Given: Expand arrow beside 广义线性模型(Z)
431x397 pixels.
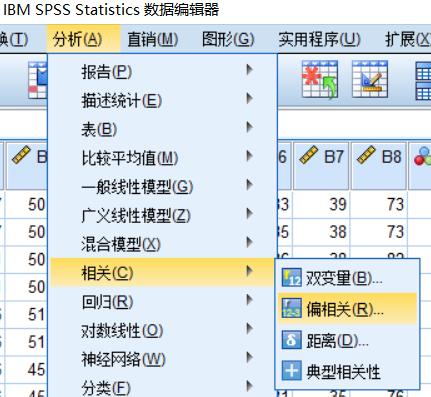Looking at the screenshot, I should click(249, 213).
